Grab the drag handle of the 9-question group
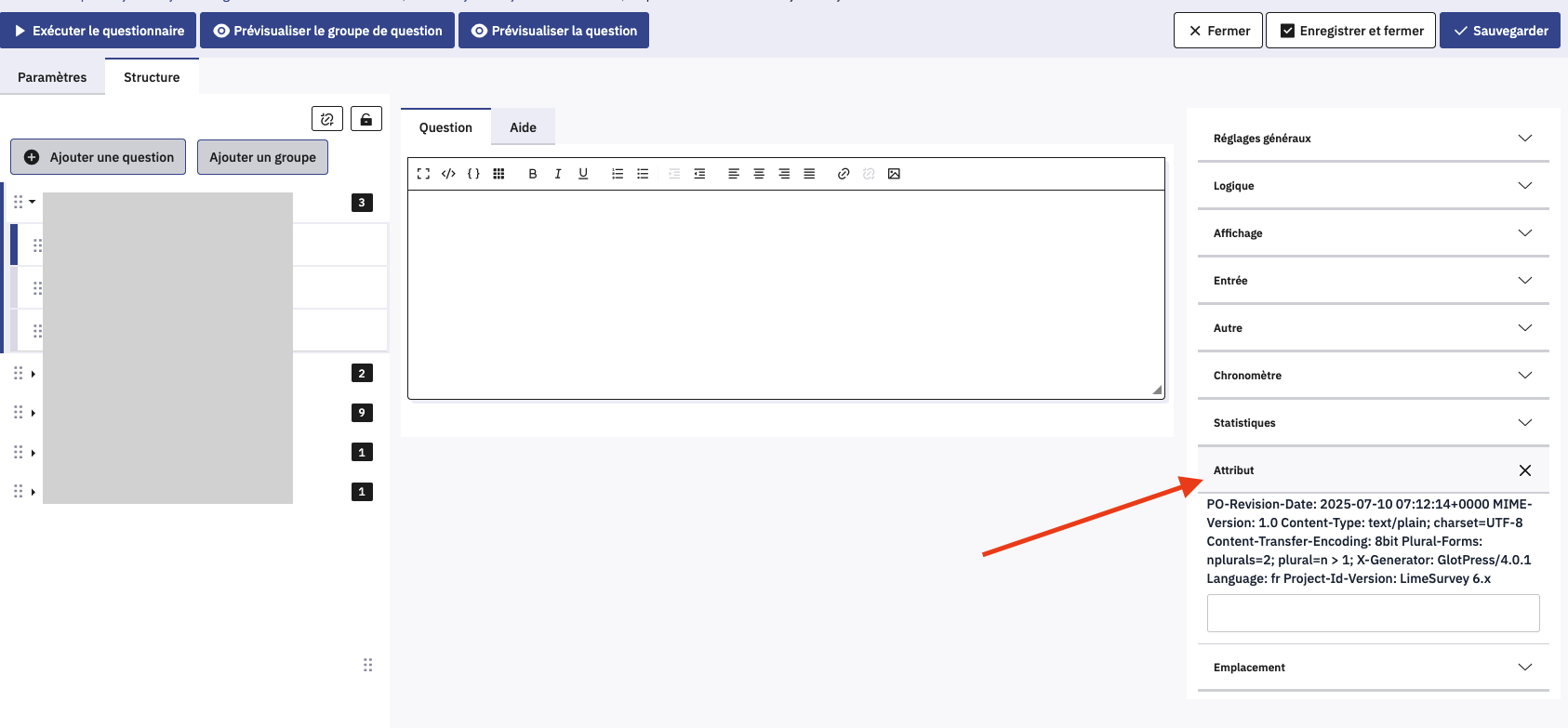This screenshot has height=728, width=1568. tap(18, 412)
